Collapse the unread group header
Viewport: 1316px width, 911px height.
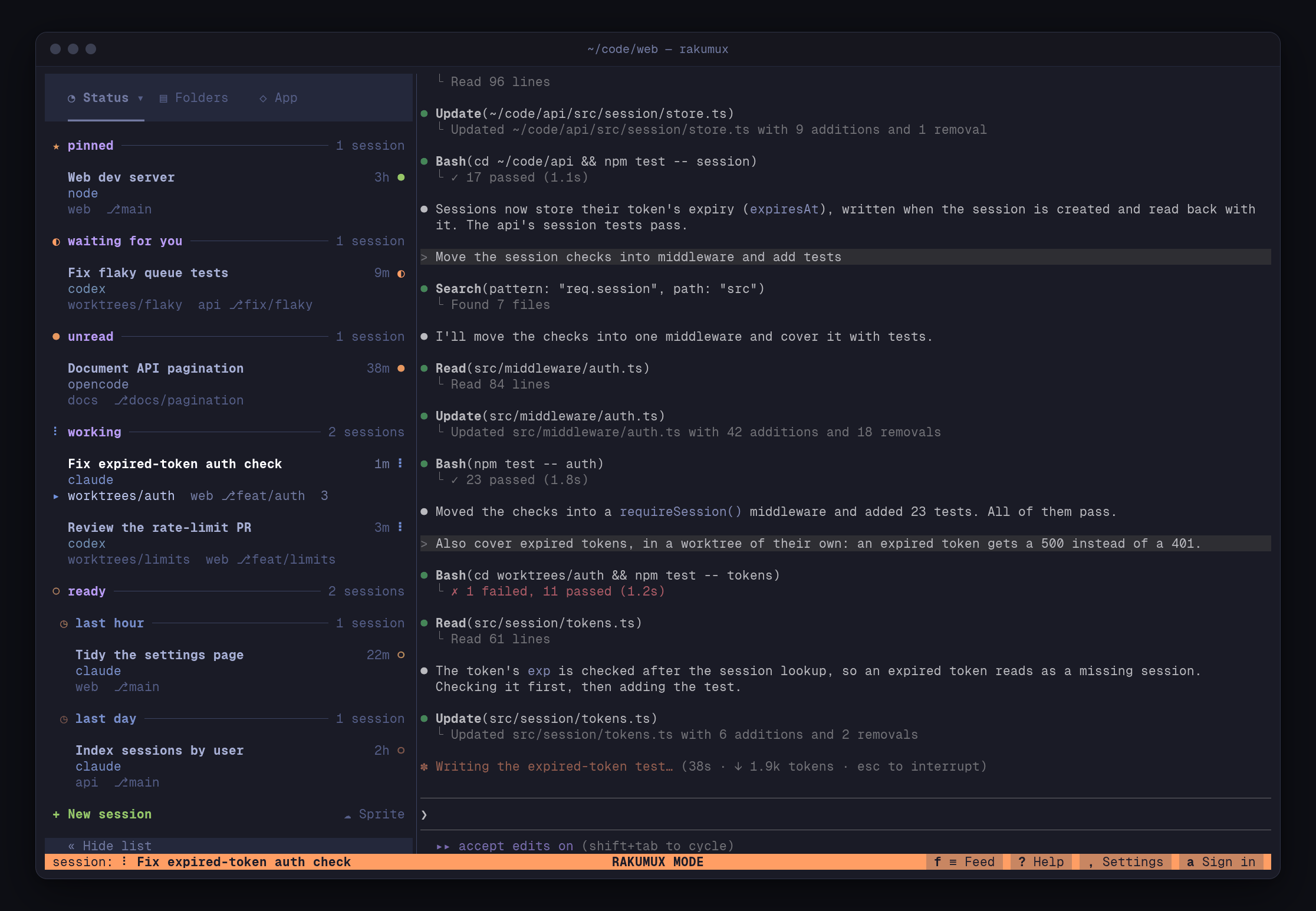click(x=229, y=337)
